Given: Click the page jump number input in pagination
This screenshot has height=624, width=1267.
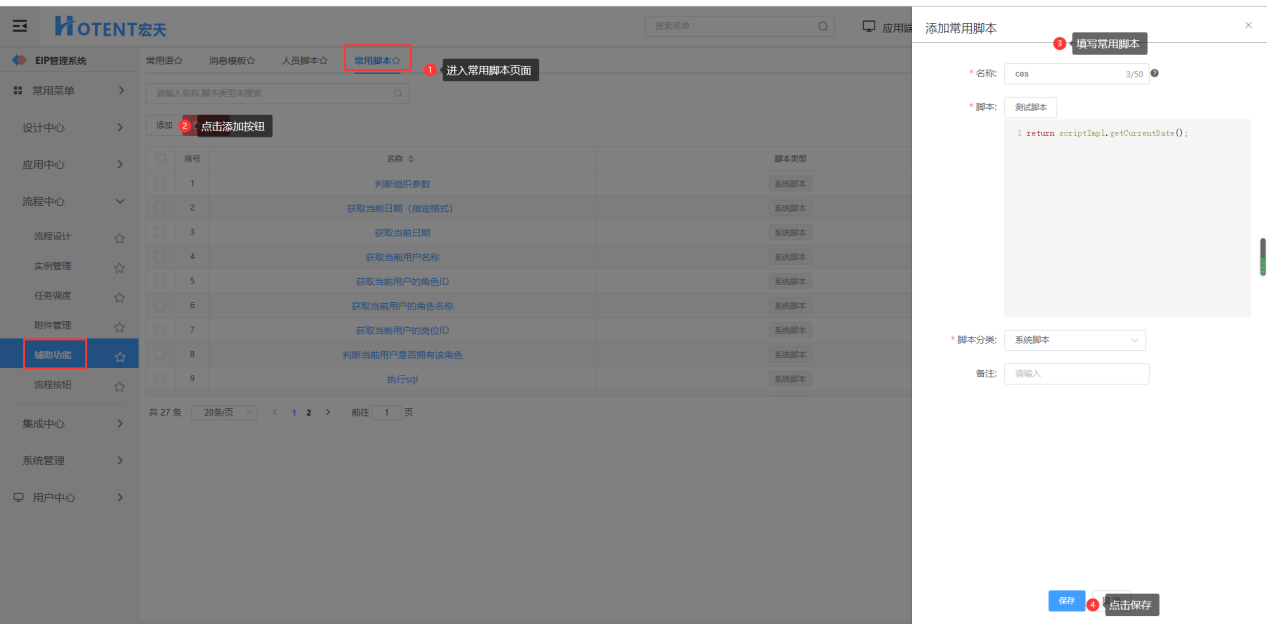Looking at the screenshot, I should point(387,412).
